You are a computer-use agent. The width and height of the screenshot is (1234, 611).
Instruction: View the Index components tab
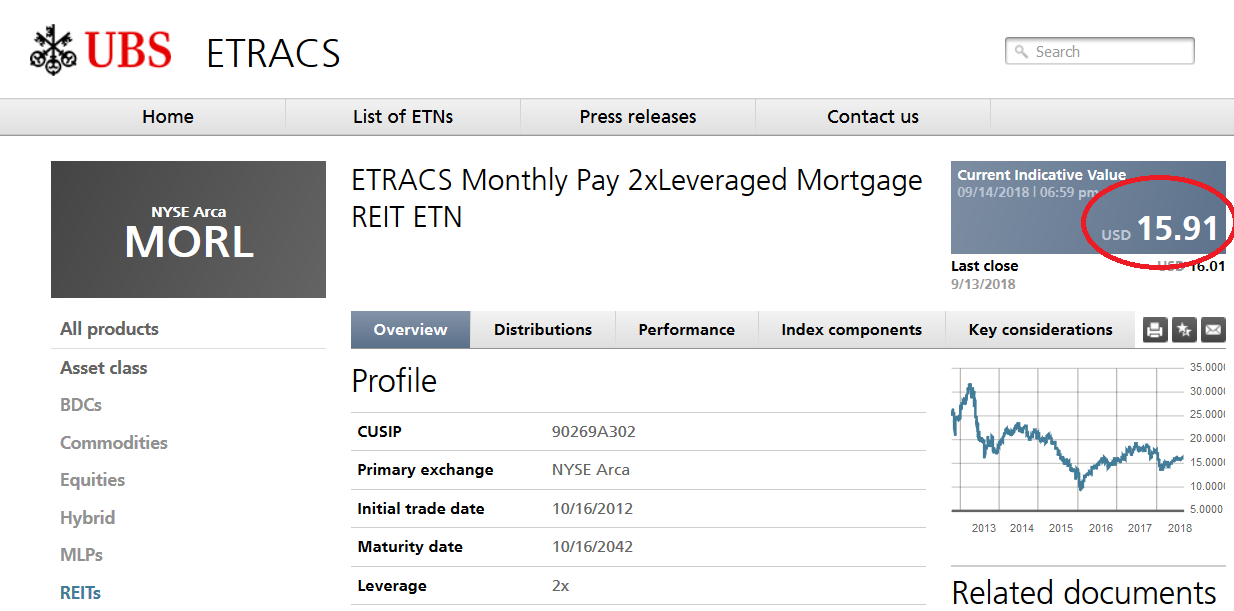click(x=851, y=329)
